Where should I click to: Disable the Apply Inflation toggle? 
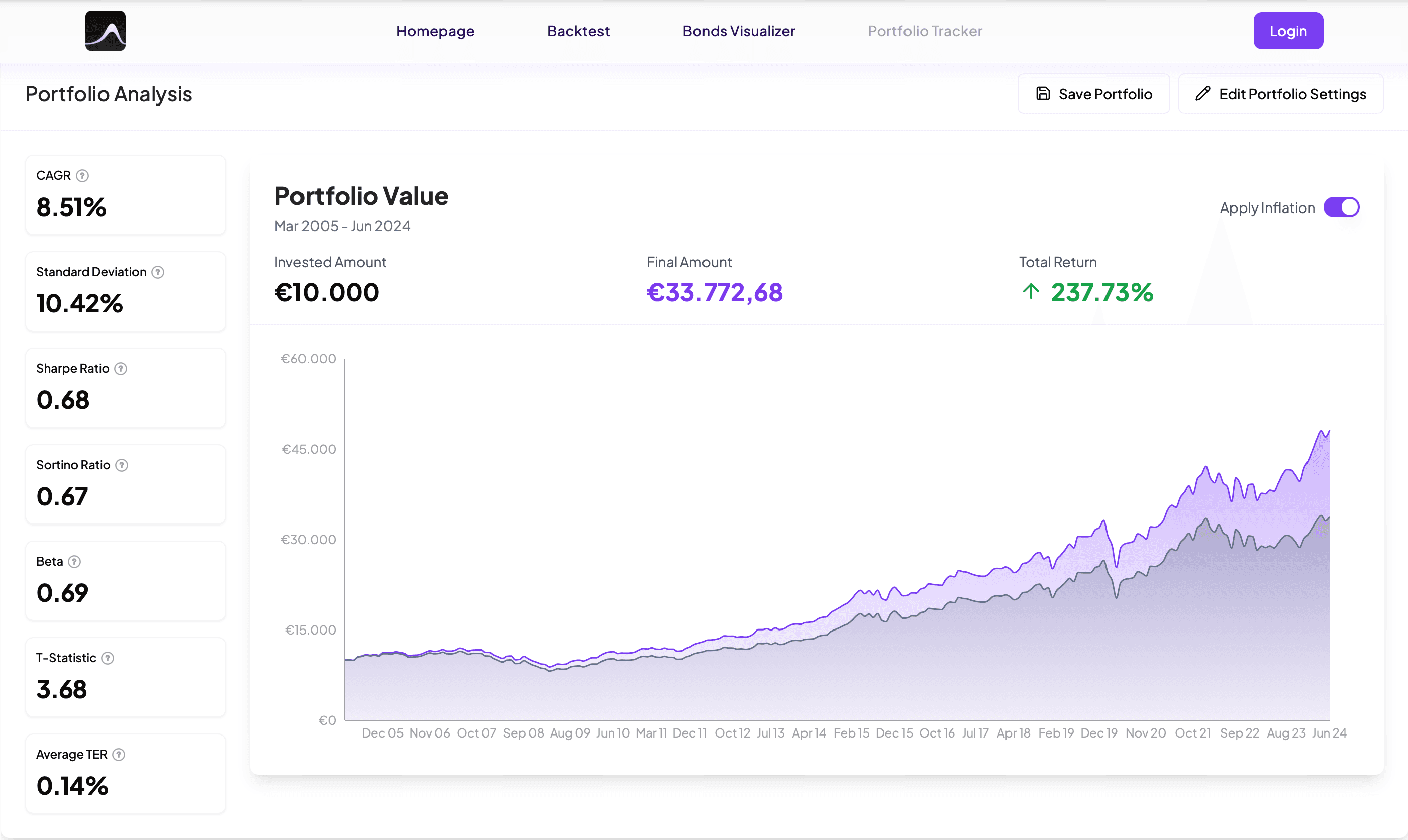tap(1341, 207)
